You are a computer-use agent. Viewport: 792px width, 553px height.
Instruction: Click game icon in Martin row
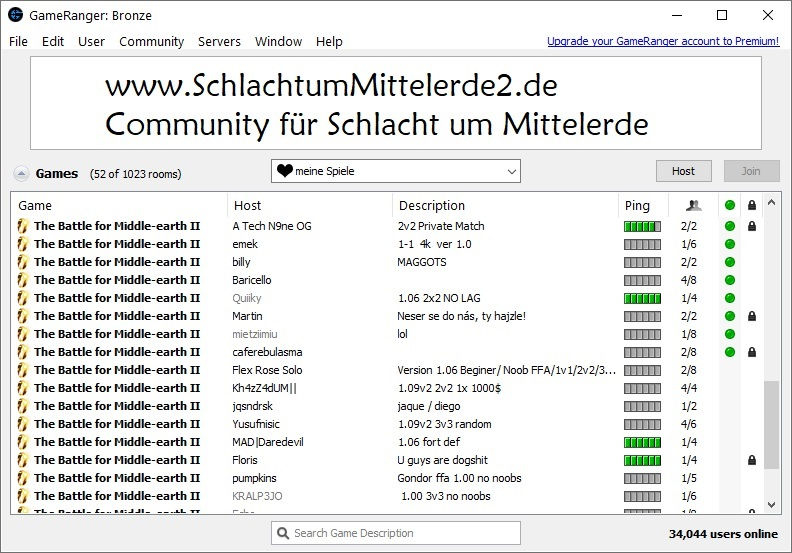[22, 316]
